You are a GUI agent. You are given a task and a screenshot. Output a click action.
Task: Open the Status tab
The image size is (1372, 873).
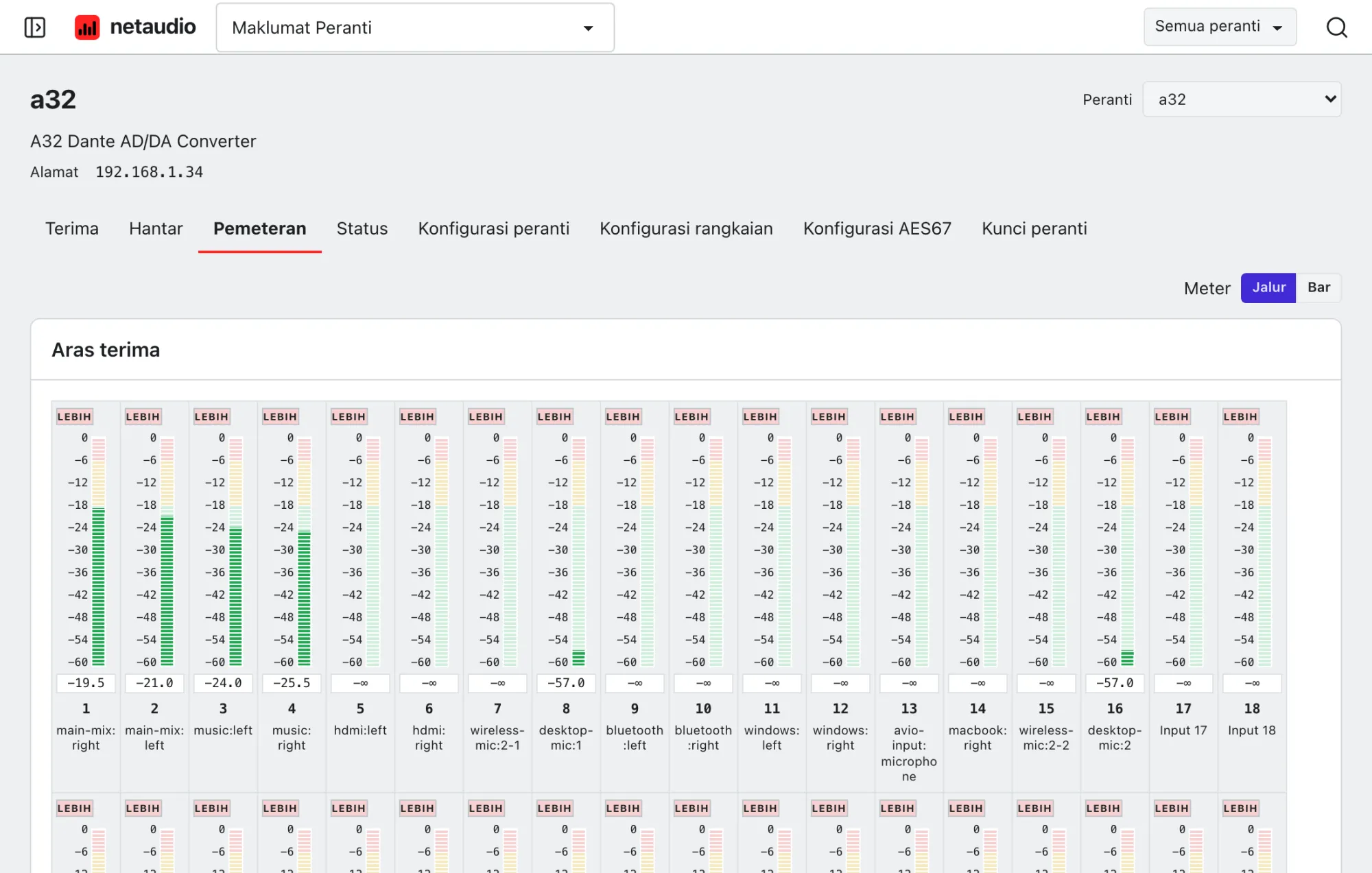click(x=362, y=228)
